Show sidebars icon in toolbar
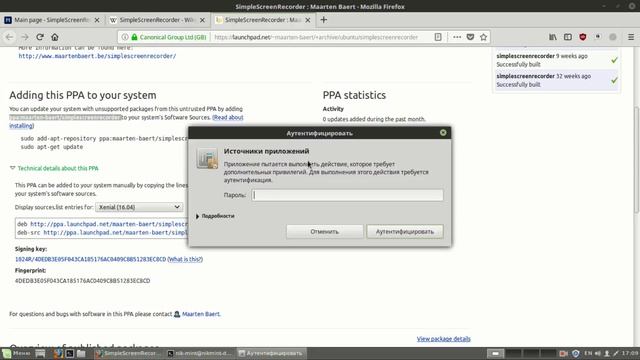 click(568, 37)
